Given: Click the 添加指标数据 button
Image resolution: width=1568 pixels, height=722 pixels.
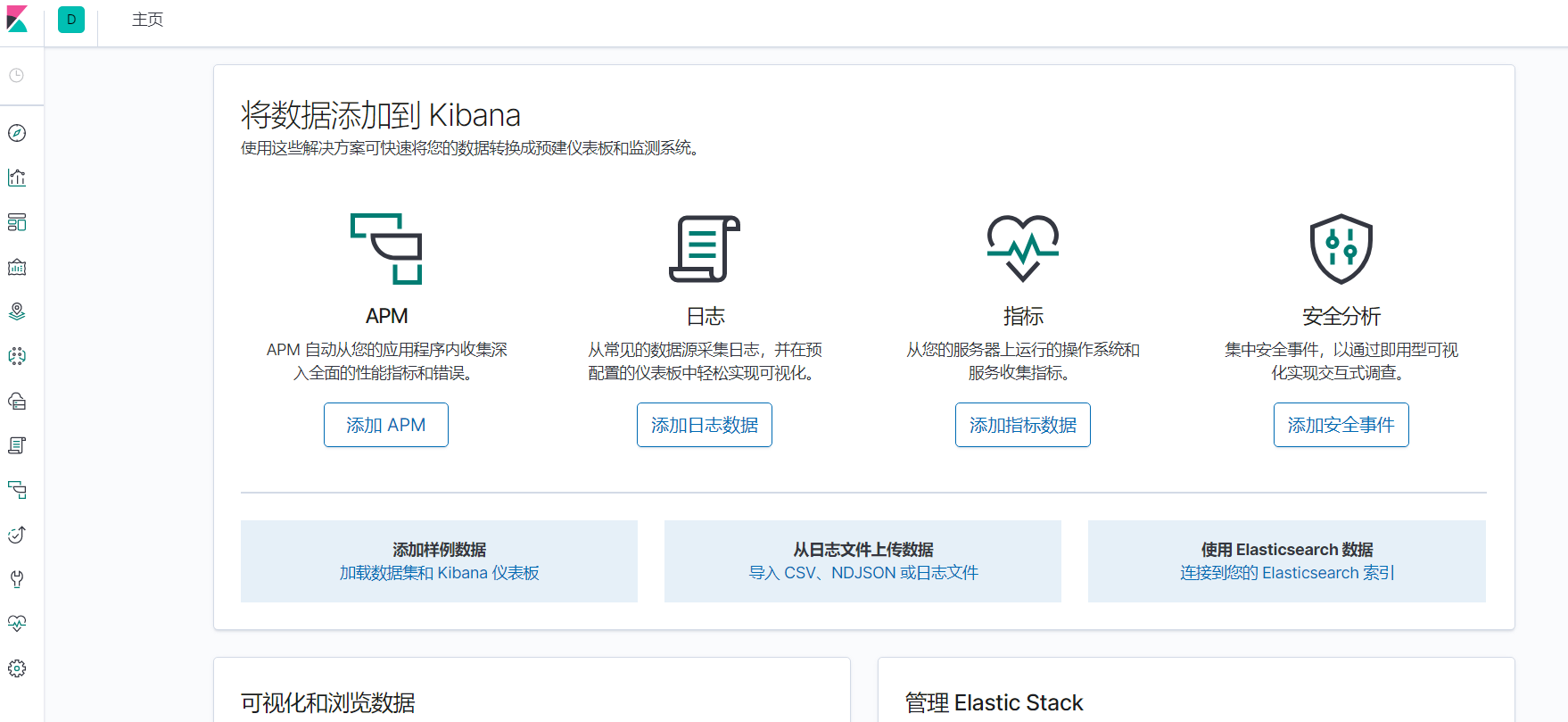Looking at the screenshot, I should 1023,425.
